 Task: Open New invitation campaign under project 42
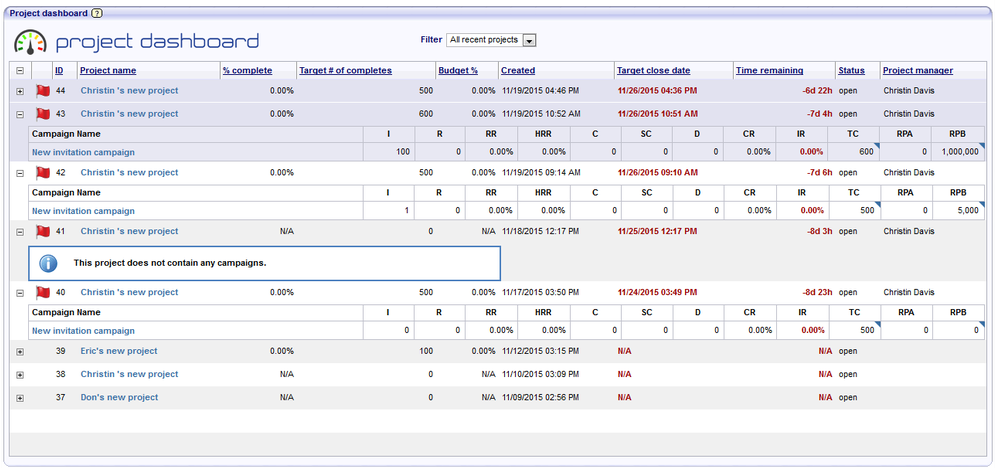point(83,211)
